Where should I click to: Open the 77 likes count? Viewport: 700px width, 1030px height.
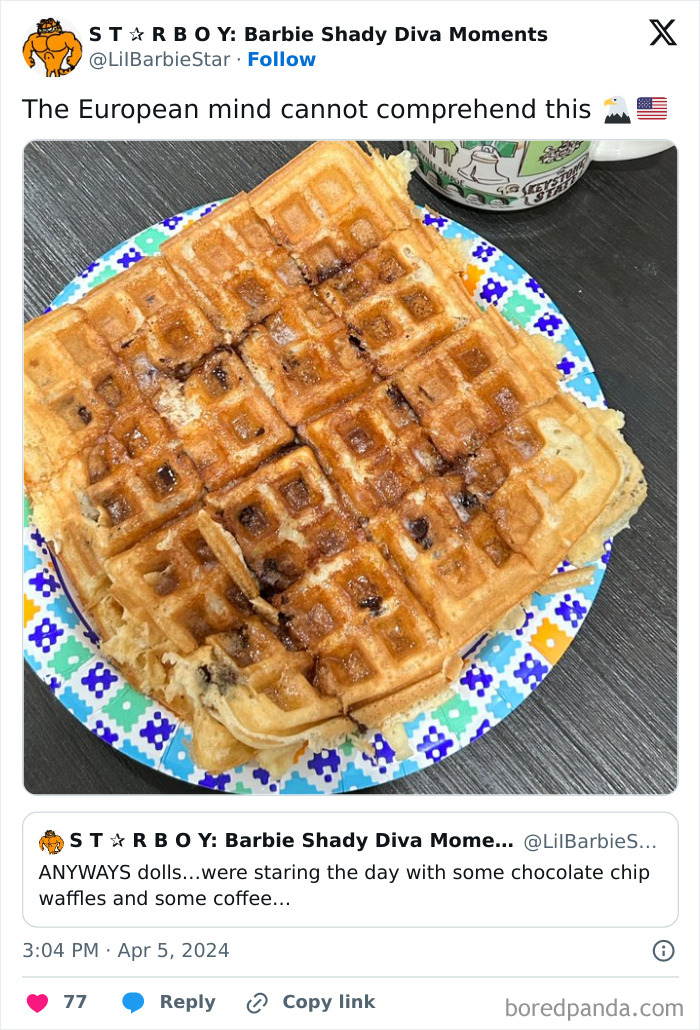point(75,1002)
